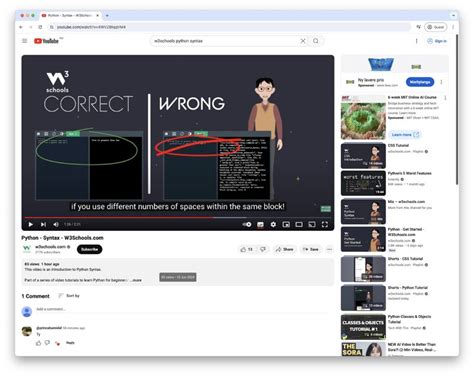Click the magnifier search button

coord(316,41)
